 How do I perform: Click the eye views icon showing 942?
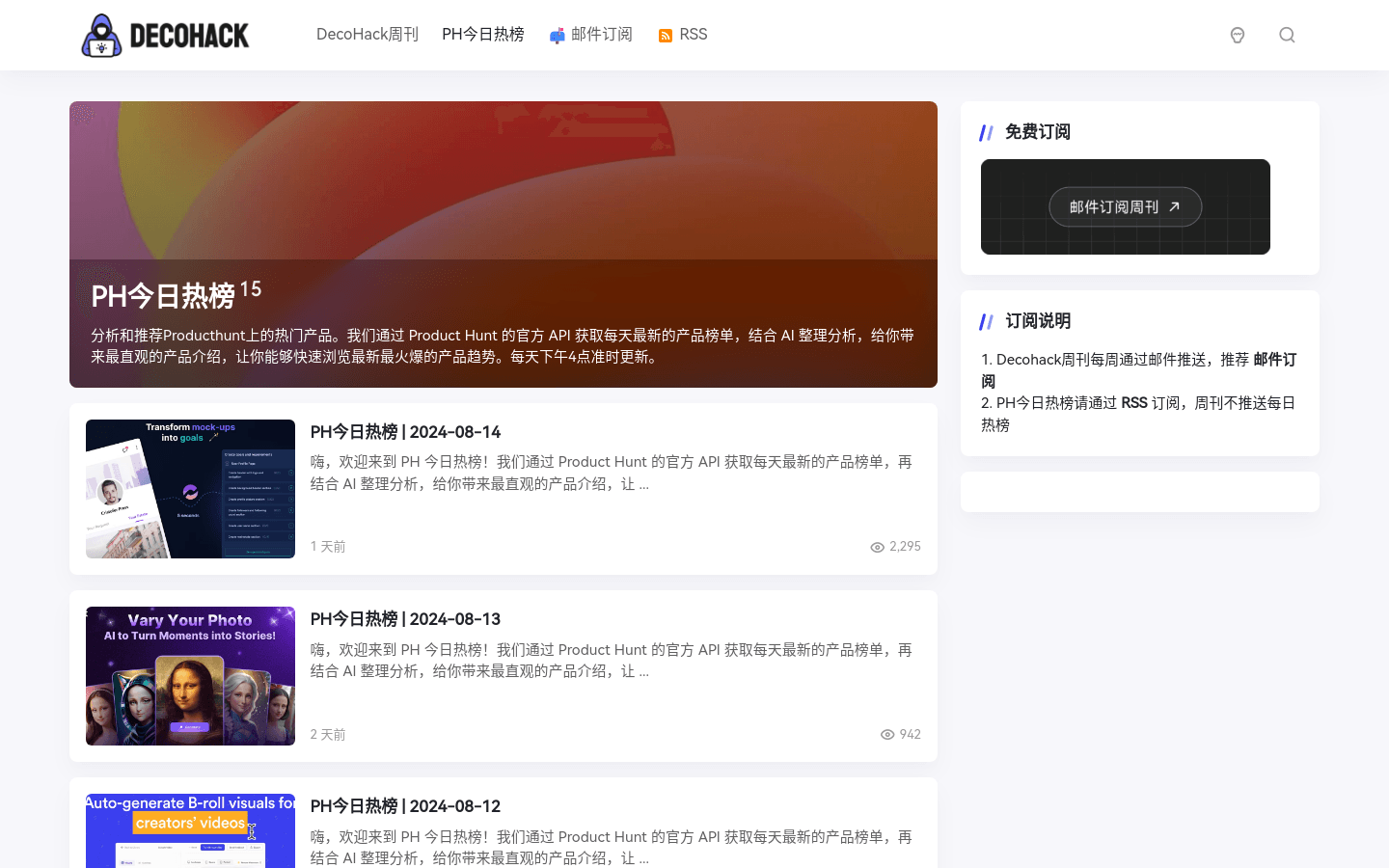pyautogui.click(x=887, y=735)
